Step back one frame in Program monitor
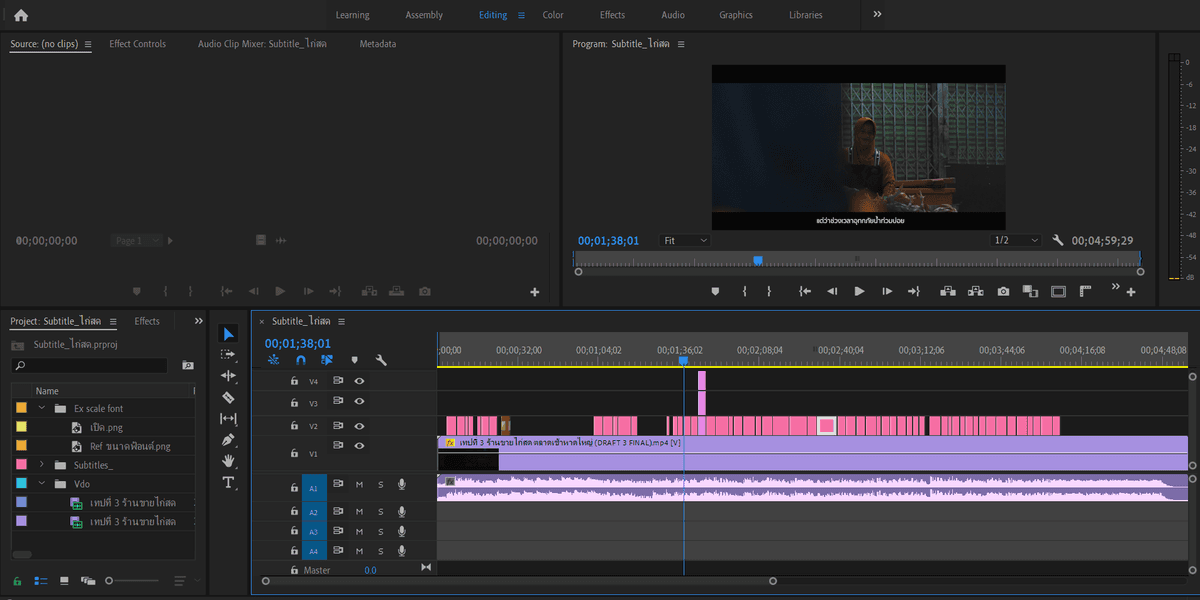Image resolution: width=1200 pixels, height=600 pixels. pos(832,291)
